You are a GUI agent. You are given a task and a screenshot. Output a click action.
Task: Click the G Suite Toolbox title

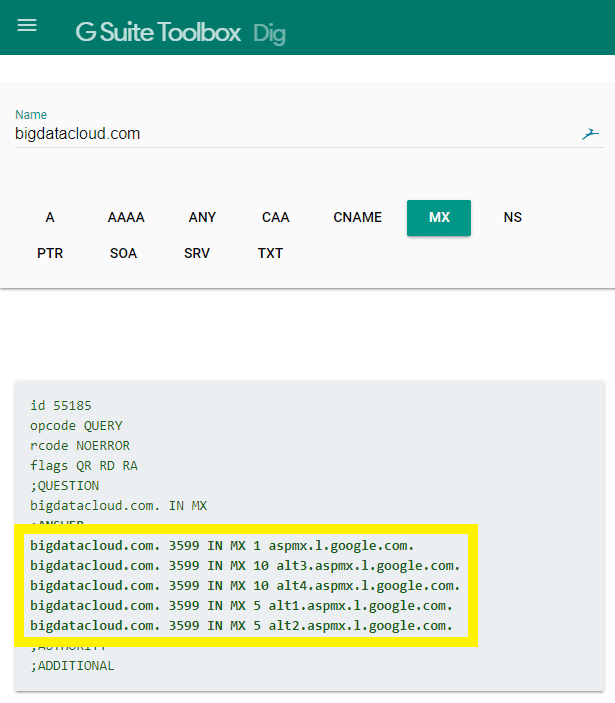tap(158, 32)
